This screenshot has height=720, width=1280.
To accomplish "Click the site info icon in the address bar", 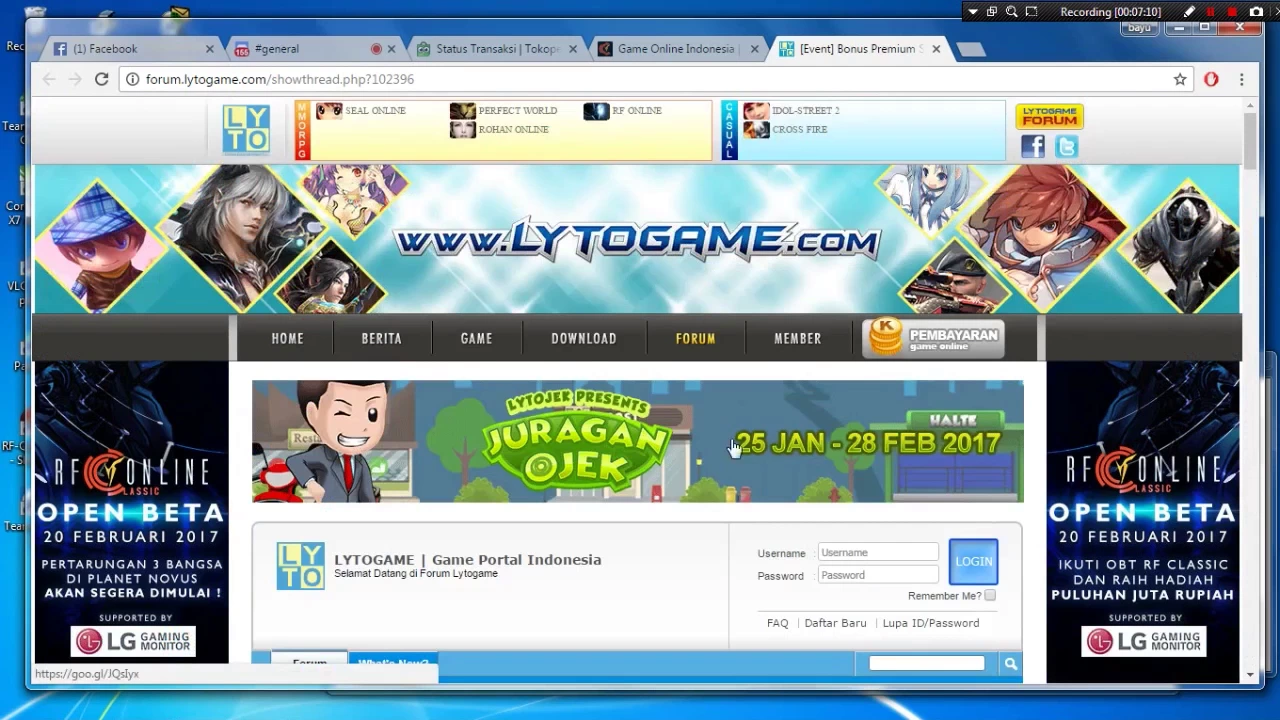I will click(132, 79).
